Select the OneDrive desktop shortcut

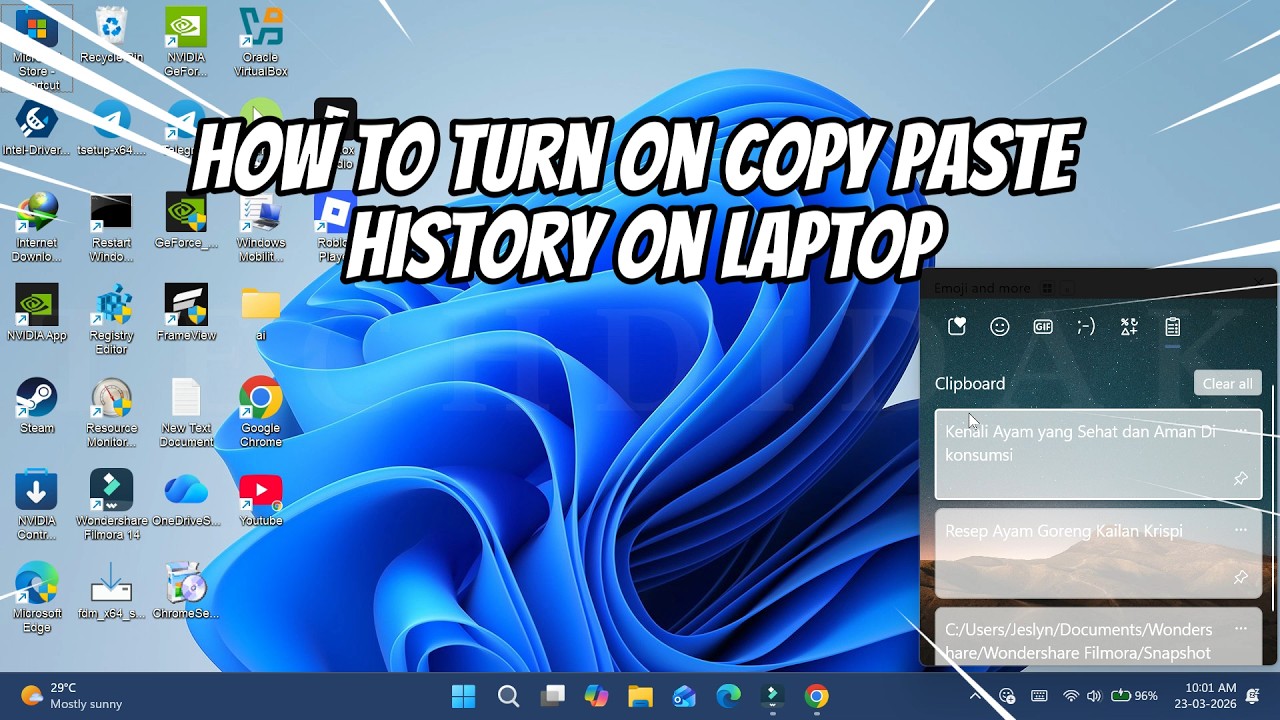point(186,499)
